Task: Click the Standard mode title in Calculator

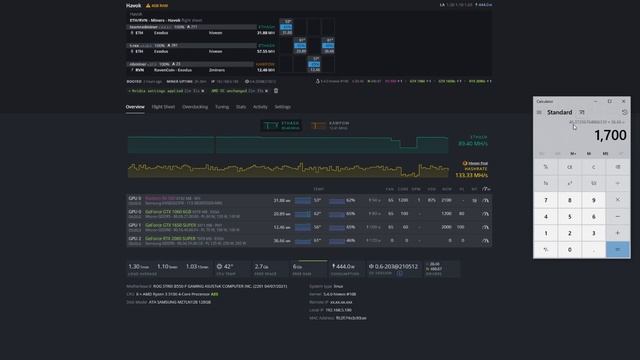Action: pos(560,112)
